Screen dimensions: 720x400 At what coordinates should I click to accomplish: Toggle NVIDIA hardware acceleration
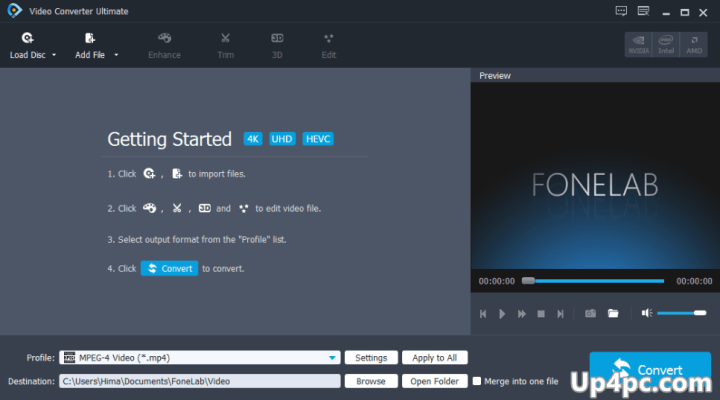point(638,45)
